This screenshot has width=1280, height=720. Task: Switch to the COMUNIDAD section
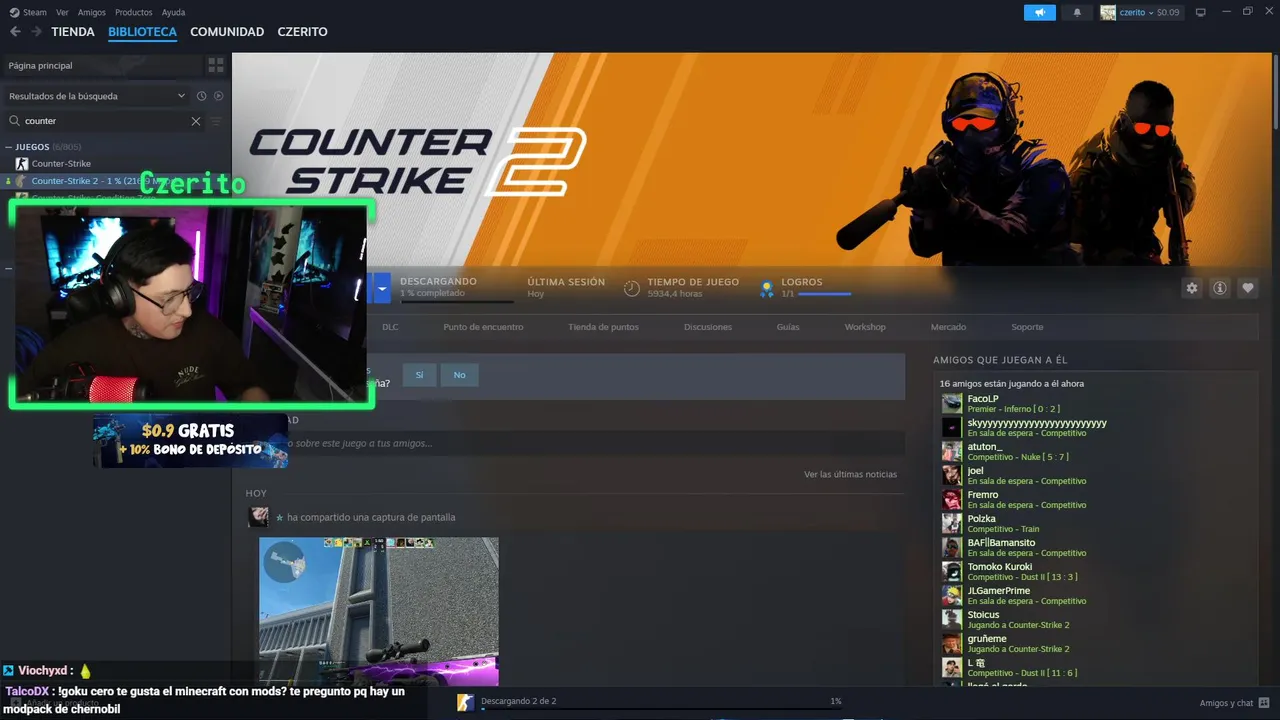pos(227,32)
